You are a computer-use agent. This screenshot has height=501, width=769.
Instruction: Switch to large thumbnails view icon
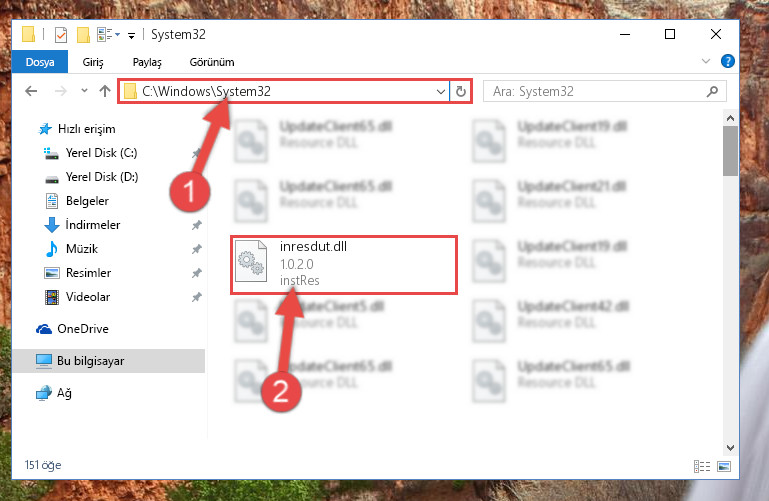[724, 466]
